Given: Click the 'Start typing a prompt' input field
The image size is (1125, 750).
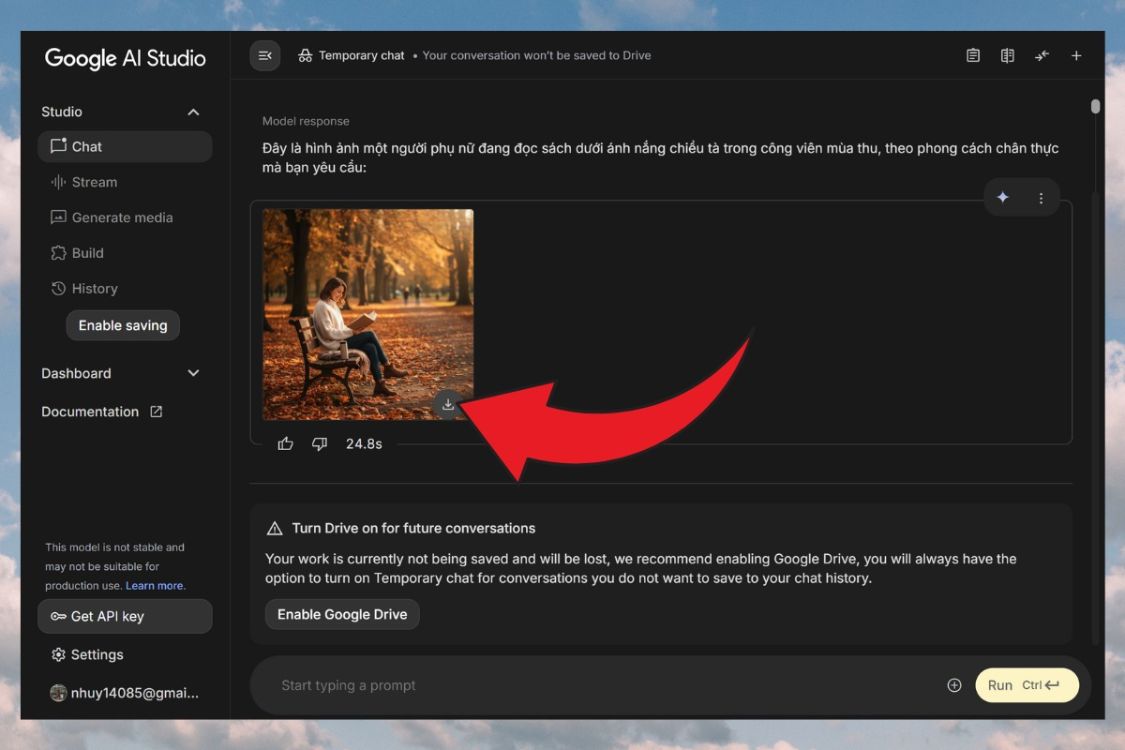Looking at the screenshot, I should (600, 685).
